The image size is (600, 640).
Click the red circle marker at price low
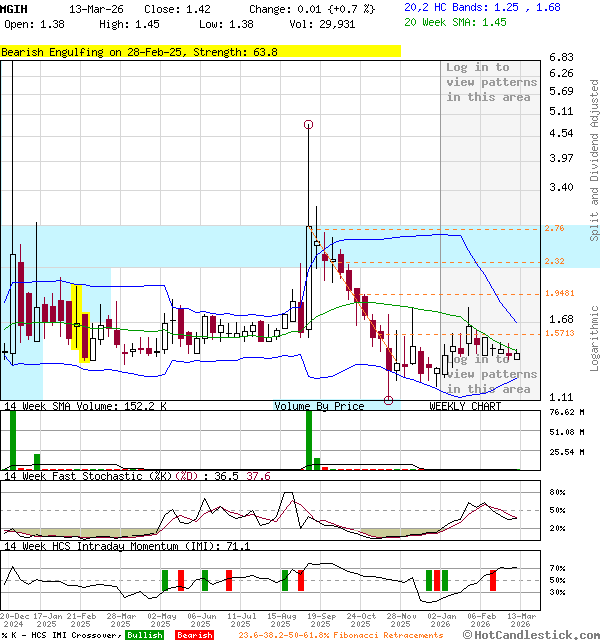(388, 400)
